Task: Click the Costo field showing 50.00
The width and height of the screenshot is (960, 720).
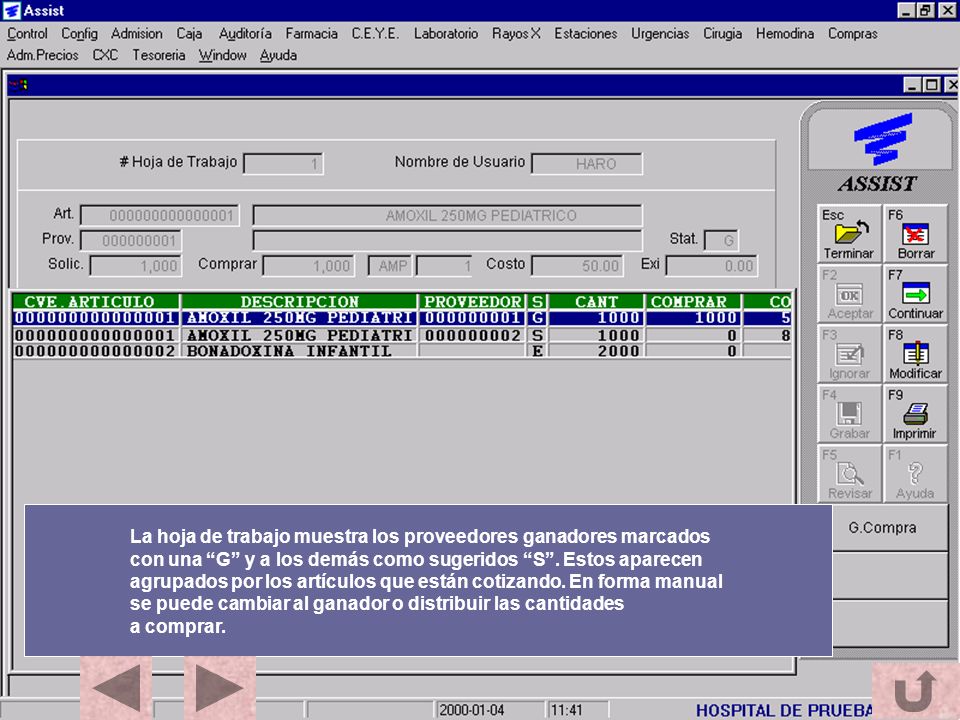Action: [577, 266]
